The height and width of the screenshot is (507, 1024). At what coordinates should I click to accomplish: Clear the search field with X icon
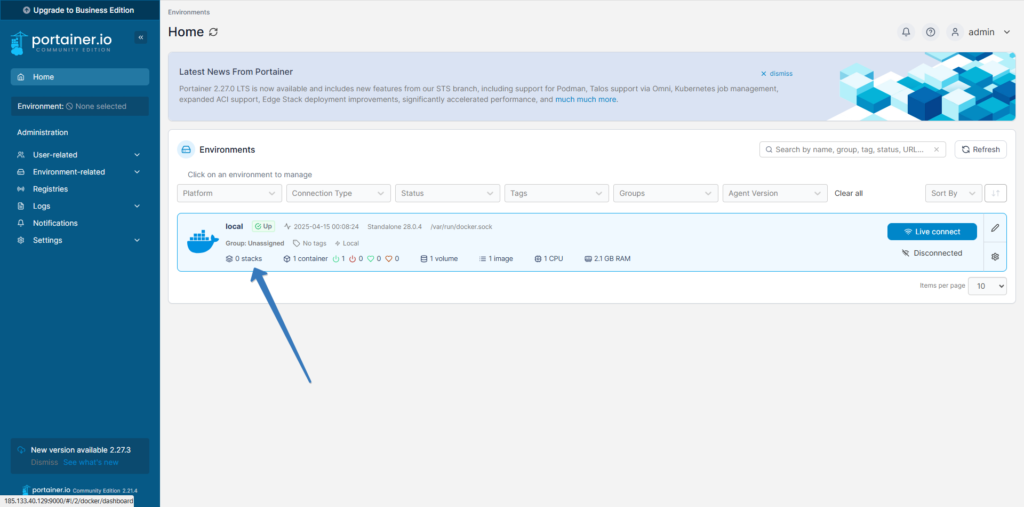(x=936, y=150)
